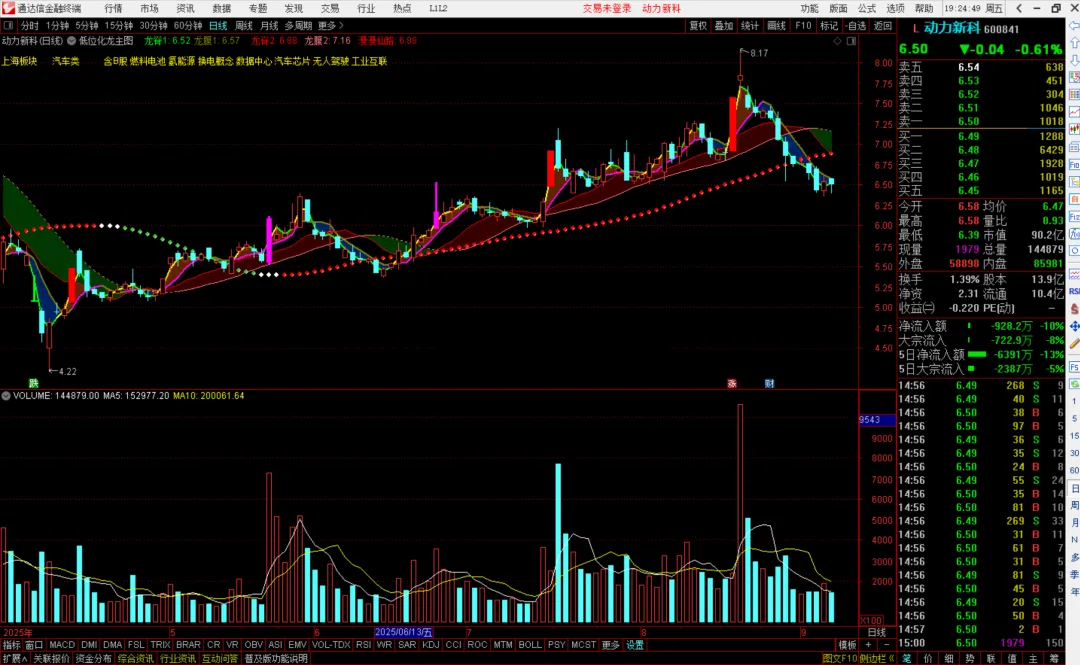This screenshot has width=1080, height=665.
Task: Click the four-arrow move icon in sidebar
Action: pyautogui.click(x=1074, y=325)
